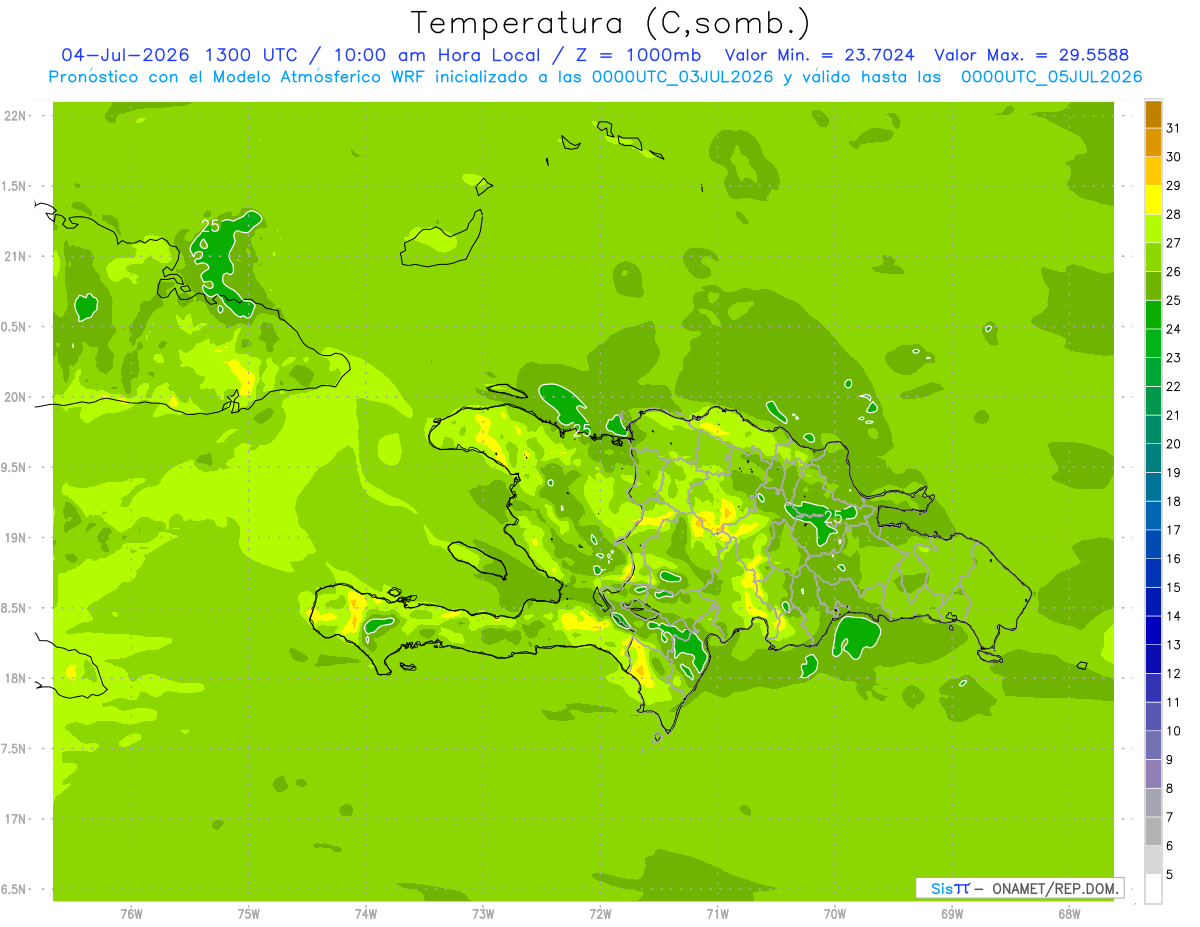Click the "73W" longitude axis label

483,914
